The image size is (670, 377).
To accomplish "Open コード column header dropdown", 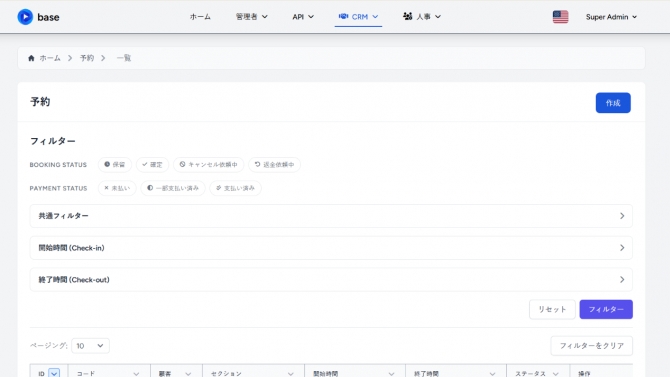I will (x=136, y=374).
